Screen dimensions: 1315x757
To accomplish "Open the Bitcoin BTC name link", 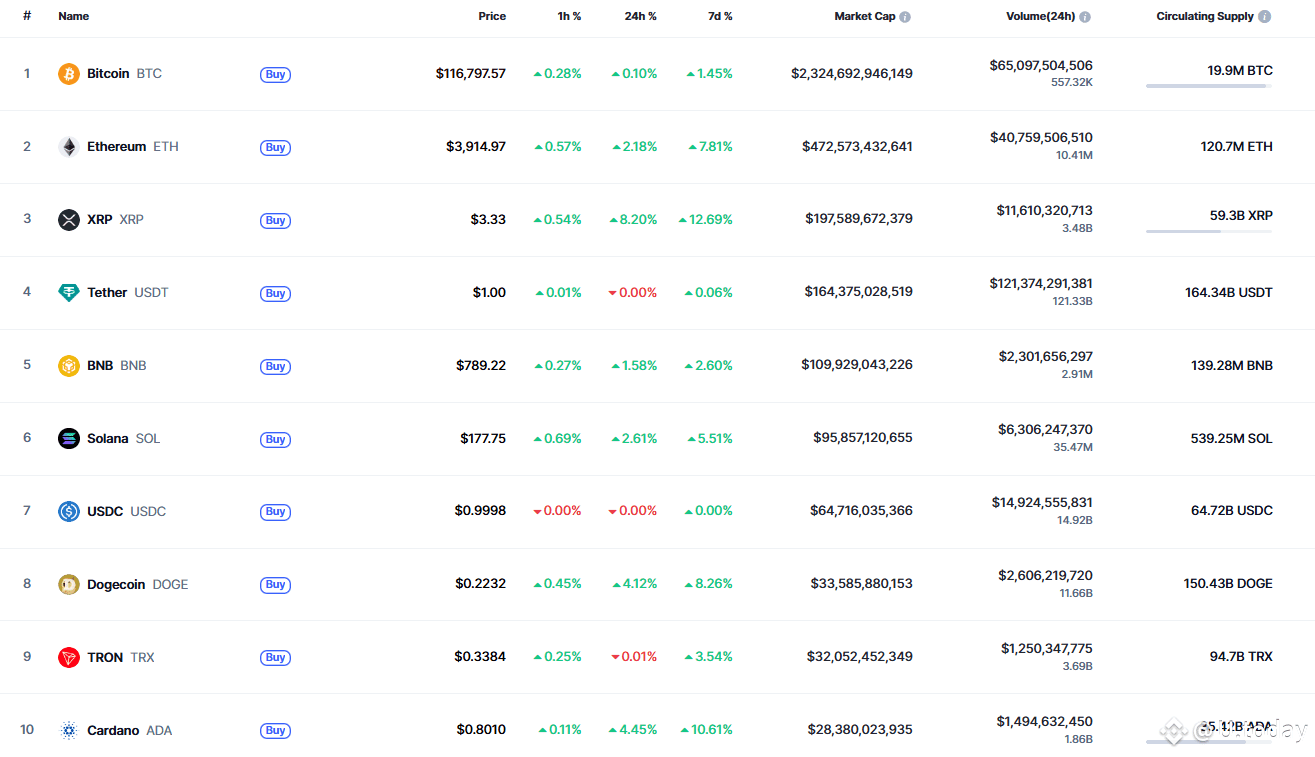I will pyautogui.click(x=124, y=73).
